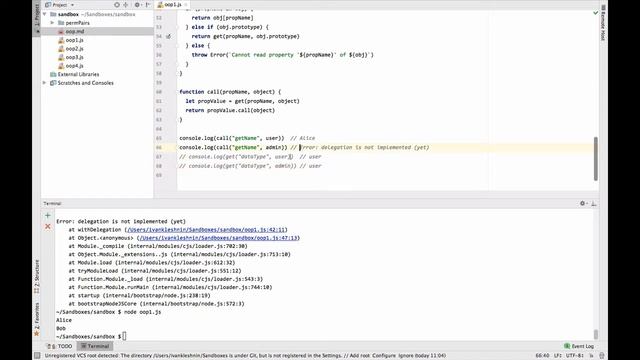The height and width of the screenshot is (360, 640).
Task: Add new terminal session with plus icon
Action: (48, 215)
